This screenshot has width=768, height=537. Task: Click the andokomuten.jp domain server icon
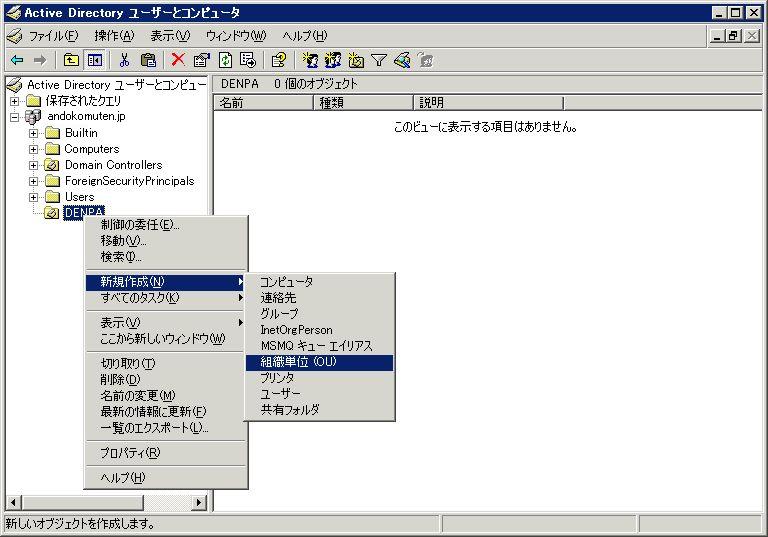click(33, 117)
